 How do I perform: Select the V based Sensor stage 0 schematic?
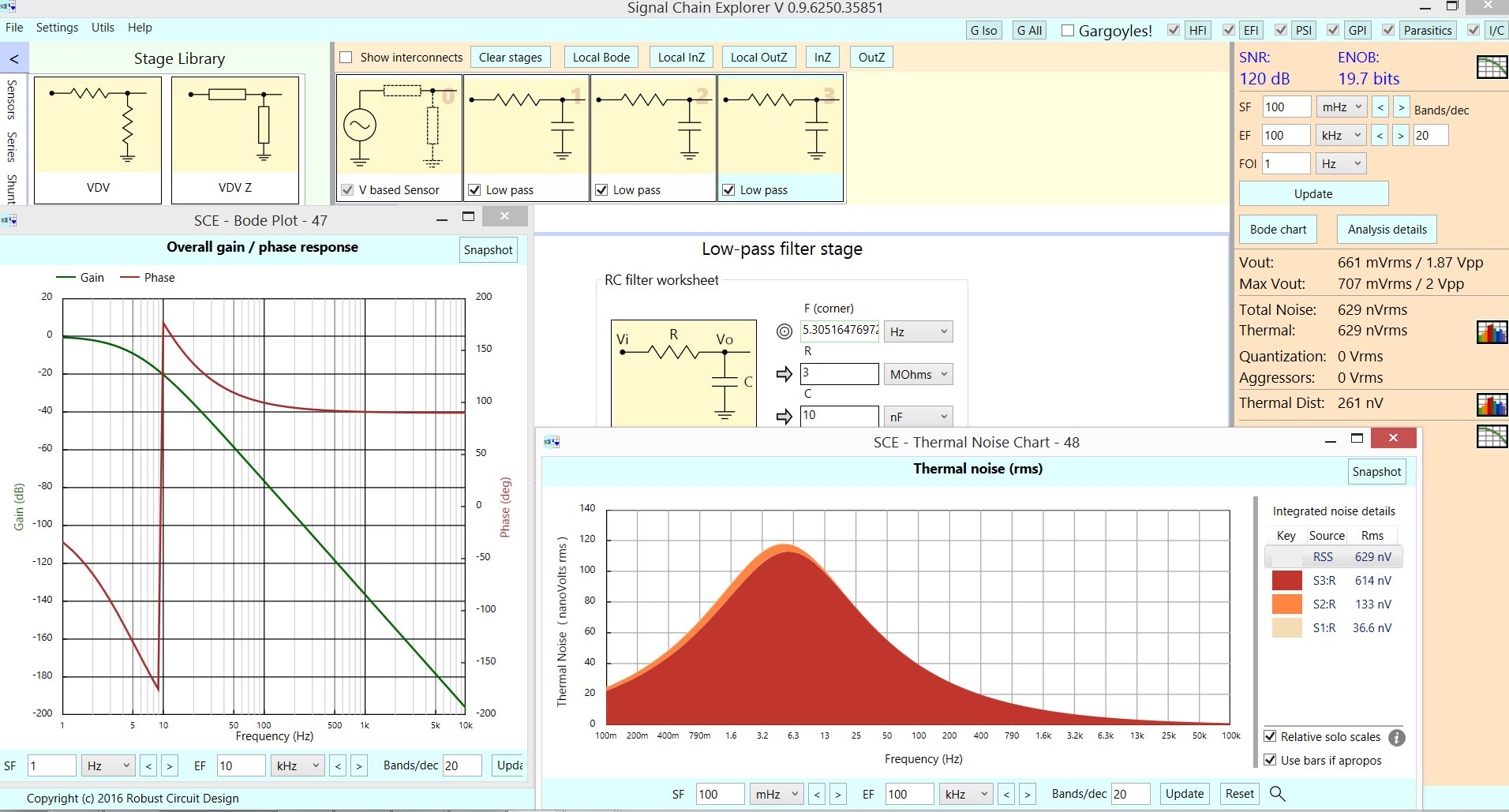click(x=399, y=125)
